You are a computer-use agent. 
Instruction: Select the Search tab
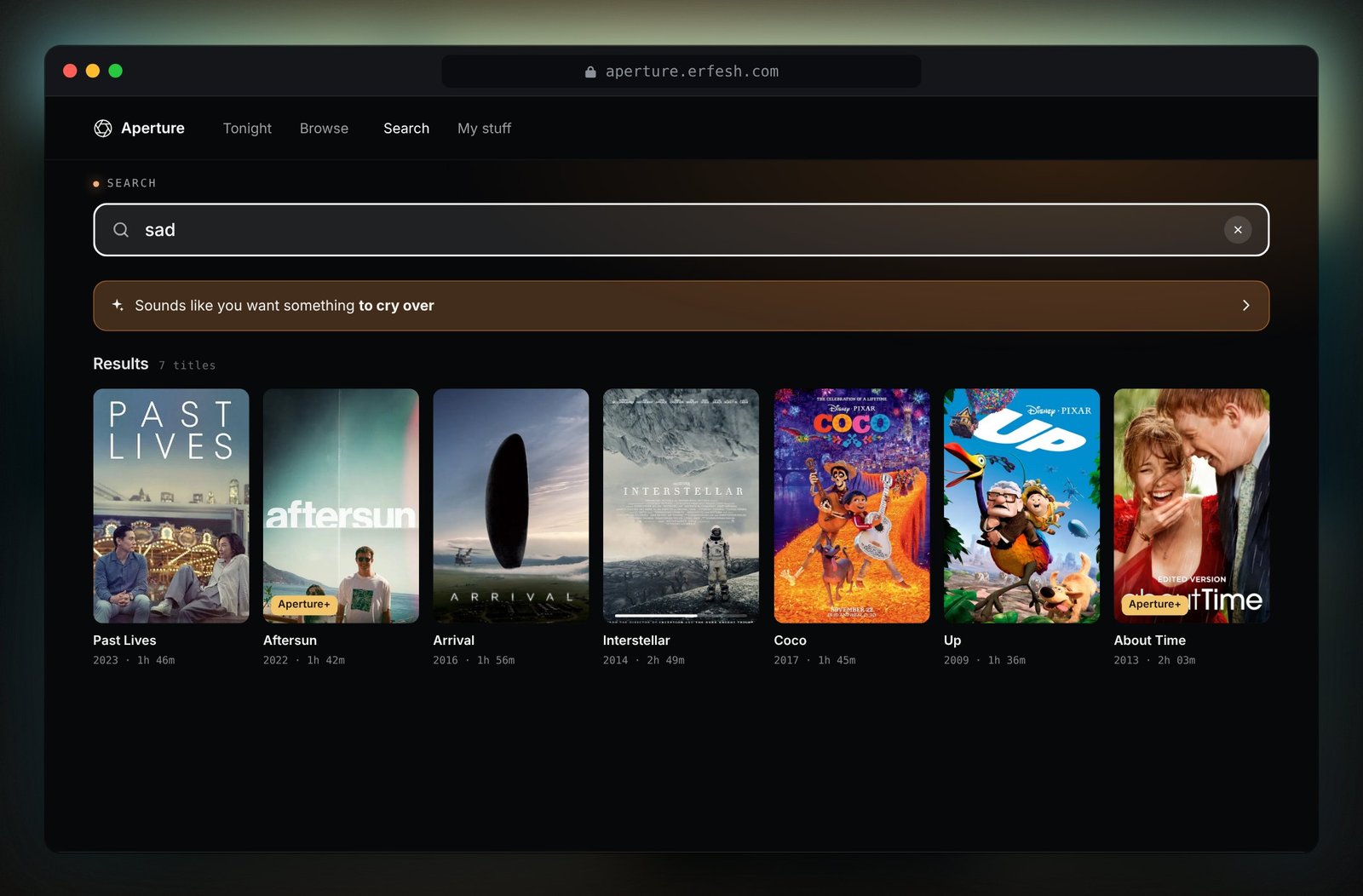point(406,128)
